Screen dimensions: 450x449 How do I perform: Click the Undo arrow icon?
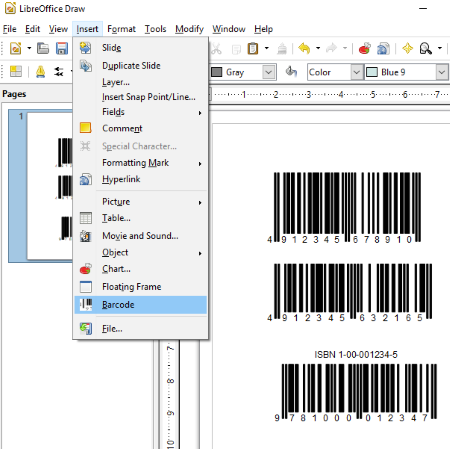coord(304,49)
